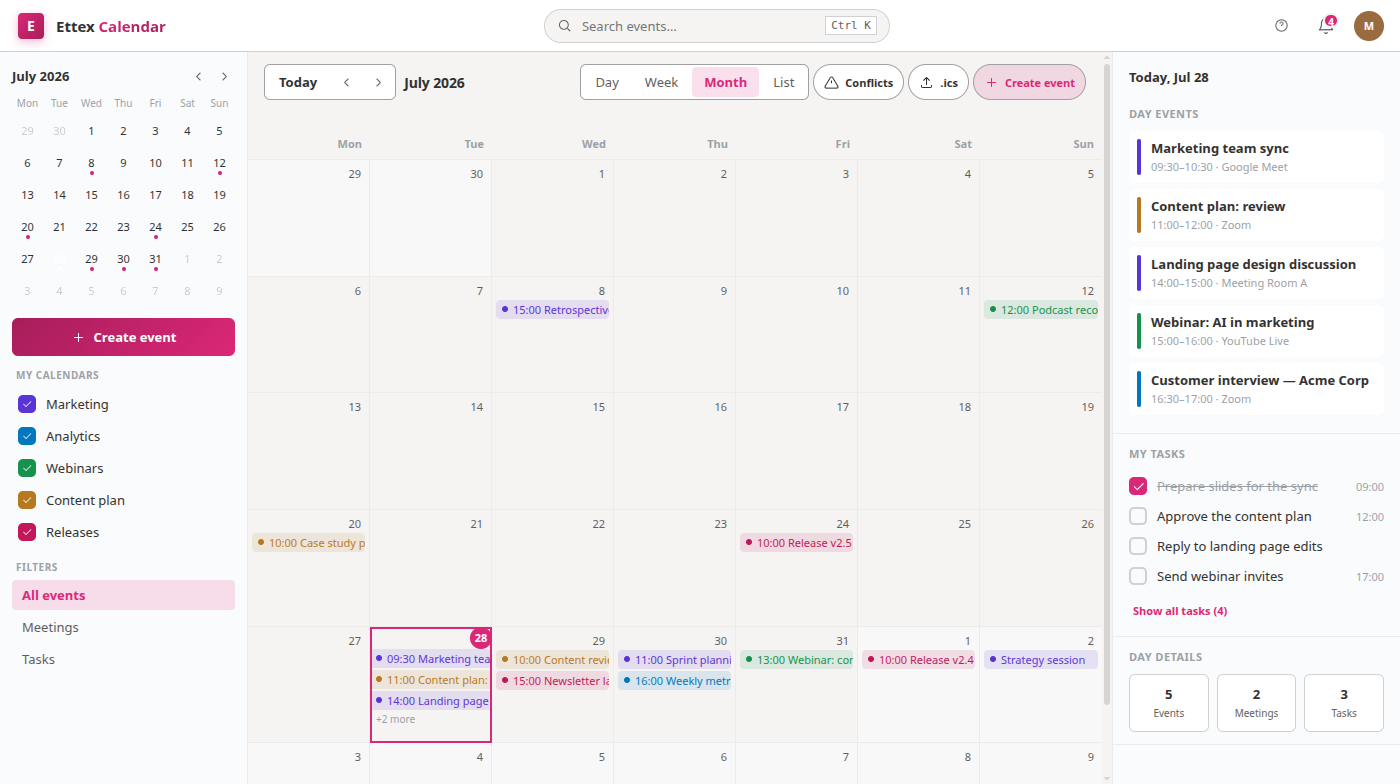Click the sidebar Create event button
1400x784 pixels.
123,337
